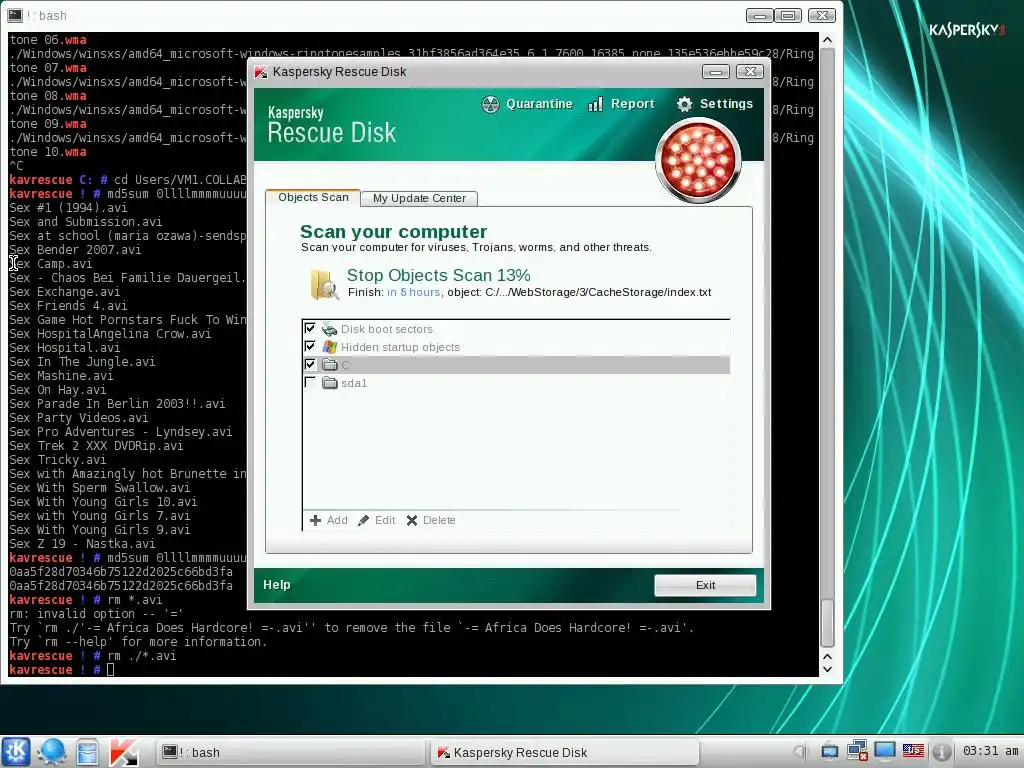Maximize the bash terminal window
The height and width of the screenshot is (768, 1024).
click(x=788, y=15)
